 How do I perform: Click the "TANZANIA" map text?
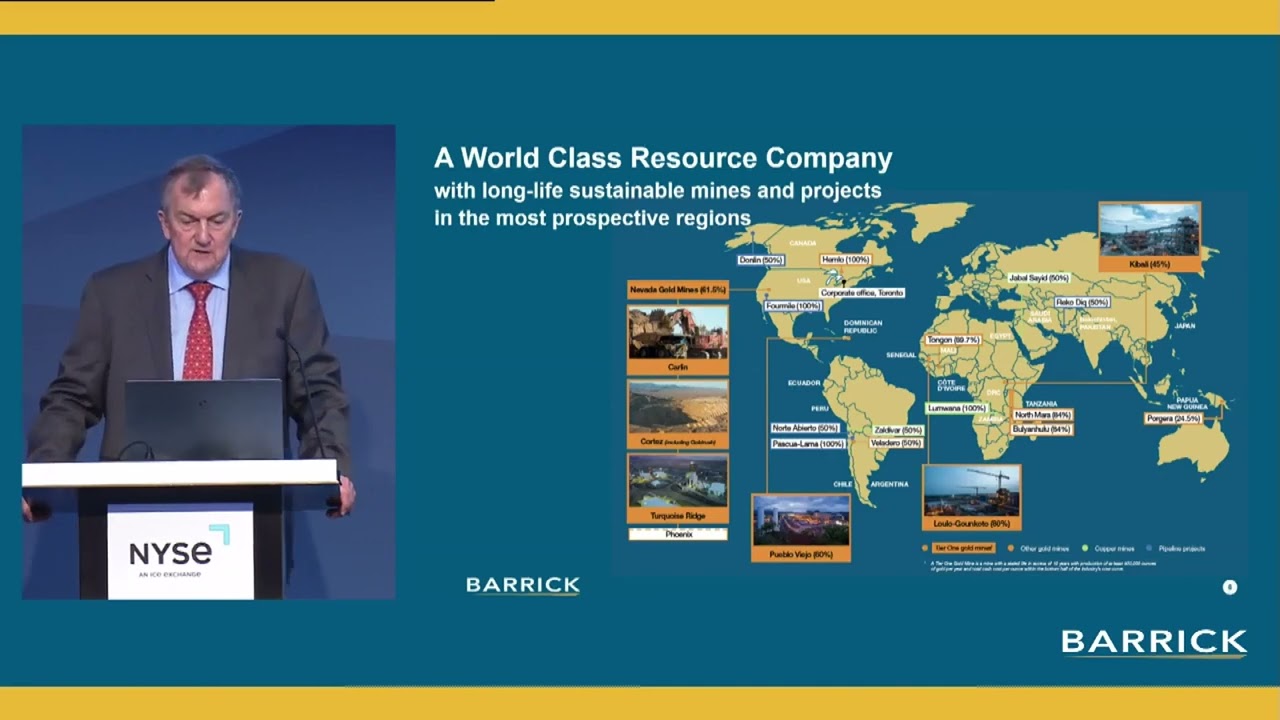pyautogui.click(x=1041, y=403)
